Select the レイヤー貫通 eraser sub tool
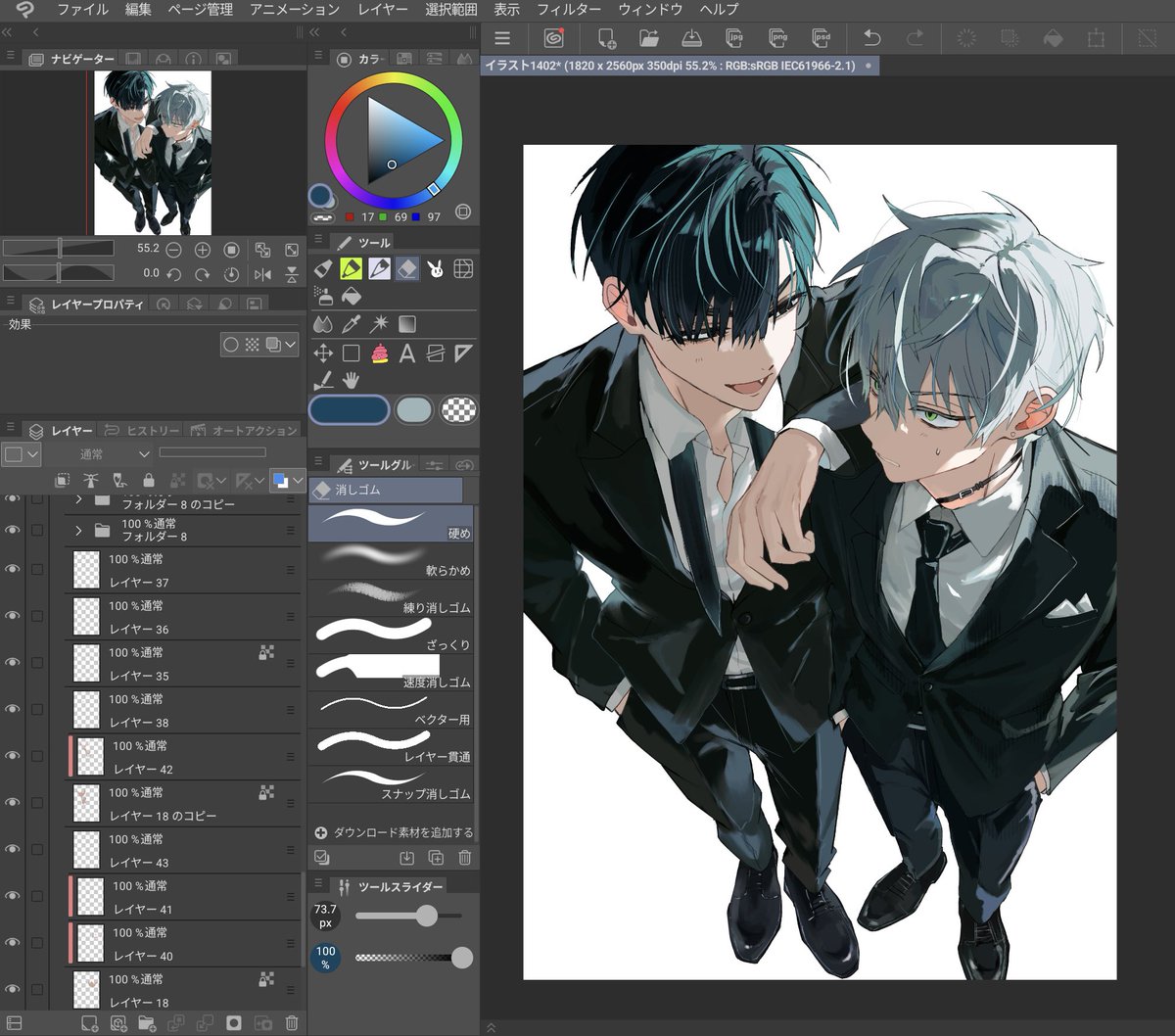Viewport: 1175px width, 1036px height. (391, 746)
